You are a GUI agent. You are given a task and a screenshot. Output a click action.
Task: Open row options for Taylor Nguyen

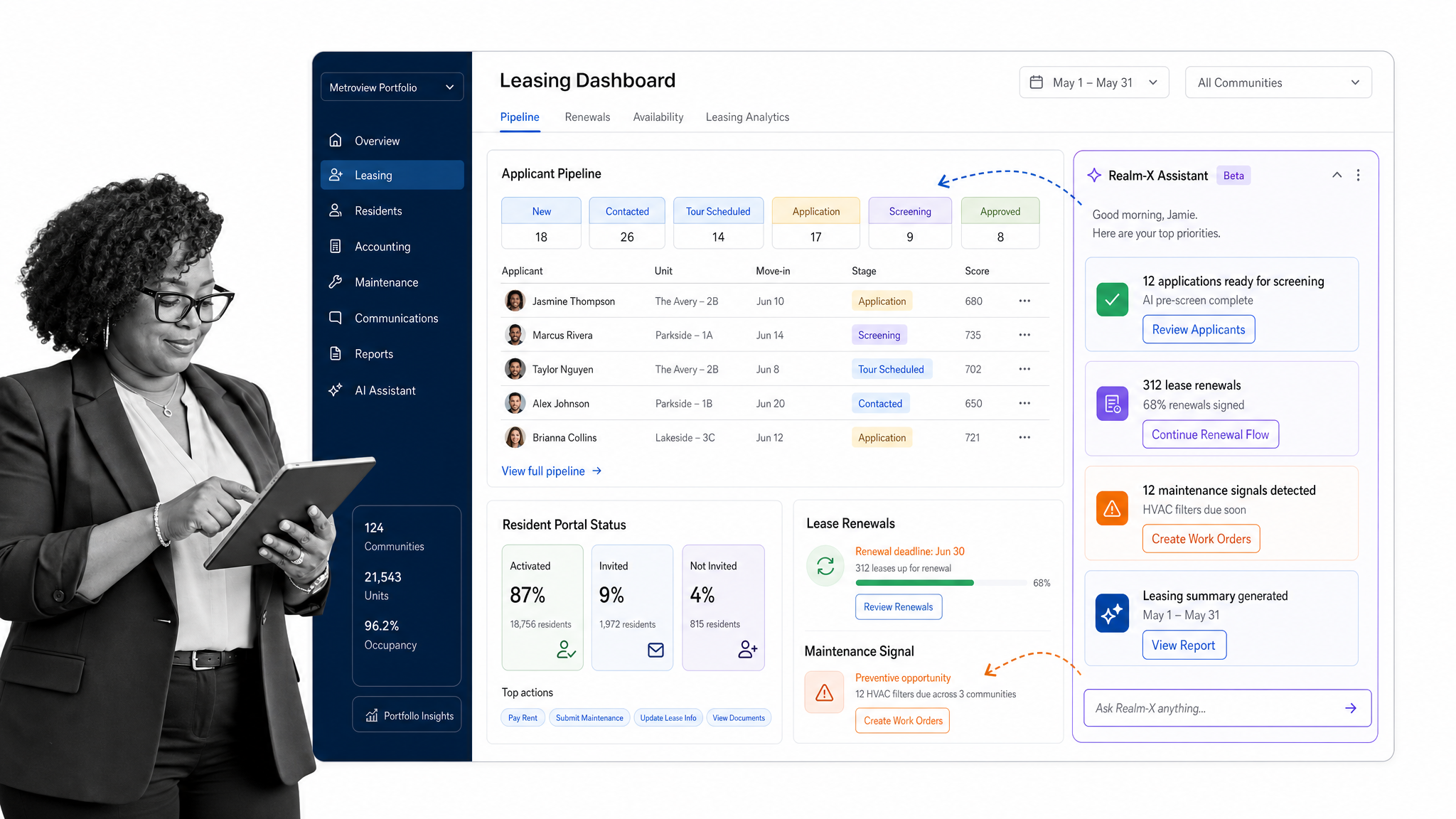coord(1024,369)
